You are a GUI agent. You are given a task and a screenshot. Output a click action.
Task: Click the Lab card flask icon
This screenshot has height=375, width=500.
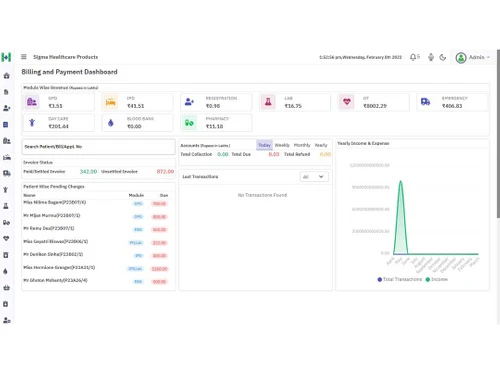tap(268, 102)
